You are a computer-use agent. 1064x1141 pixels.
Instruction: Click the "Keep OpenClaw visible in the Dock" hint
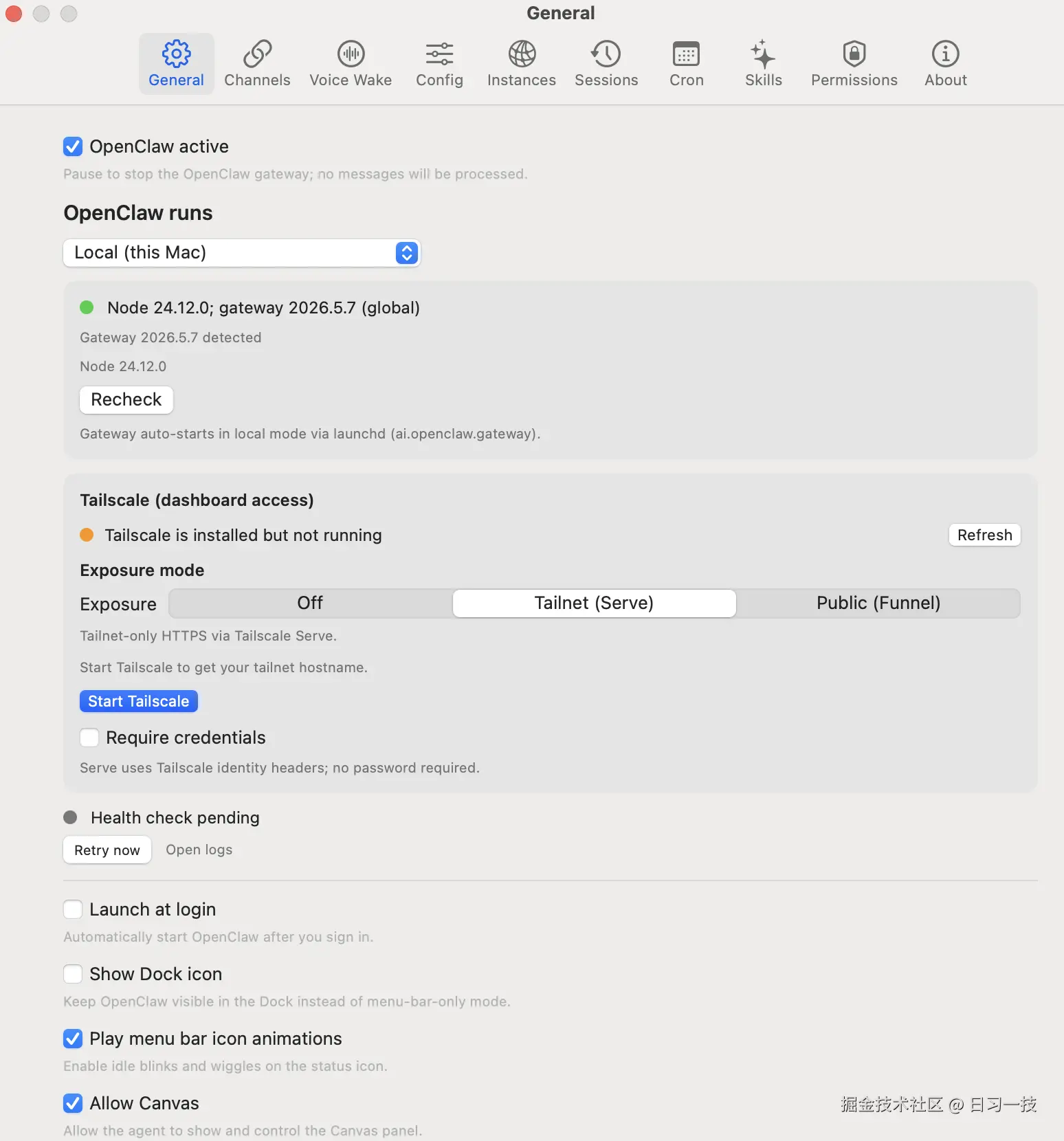[287, 1001]
